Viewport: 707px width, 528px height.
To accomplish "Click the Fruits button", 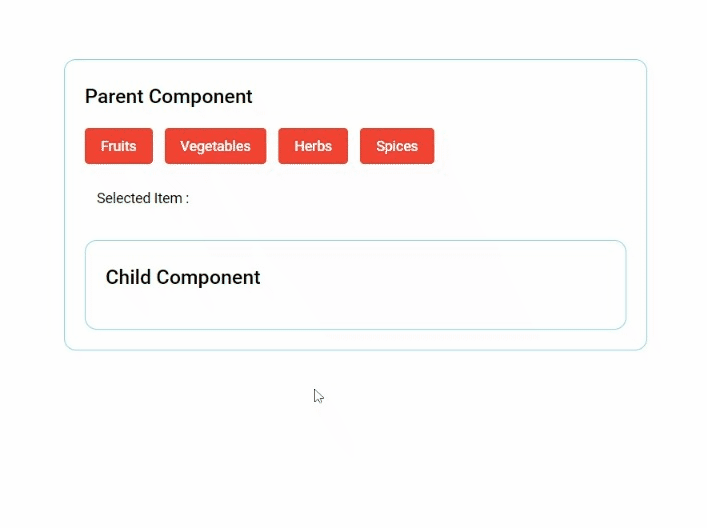I will [118, 146].
